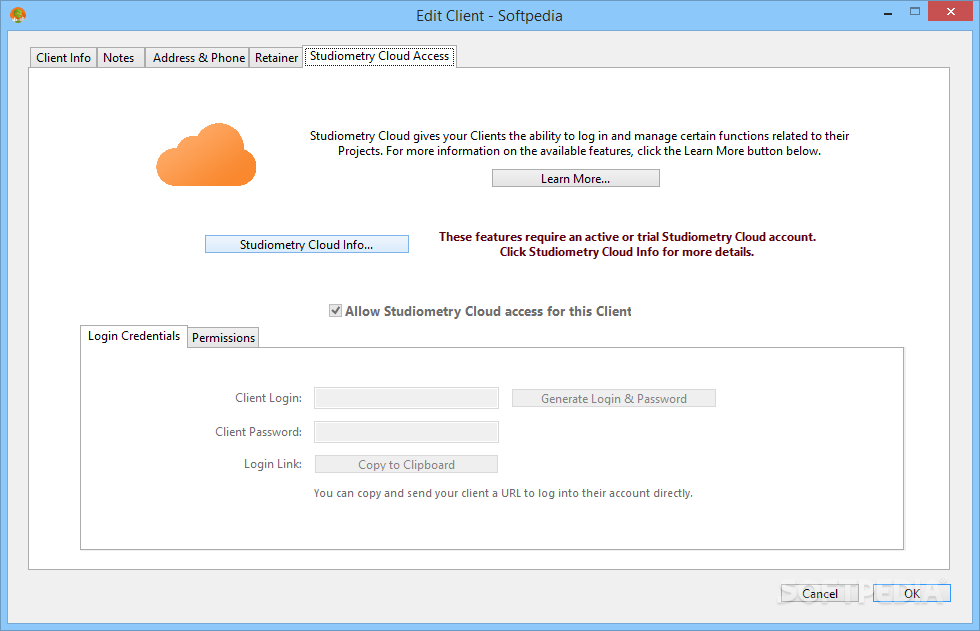Select the Retainer tab

pyautogui.click(x=276, y=57)
